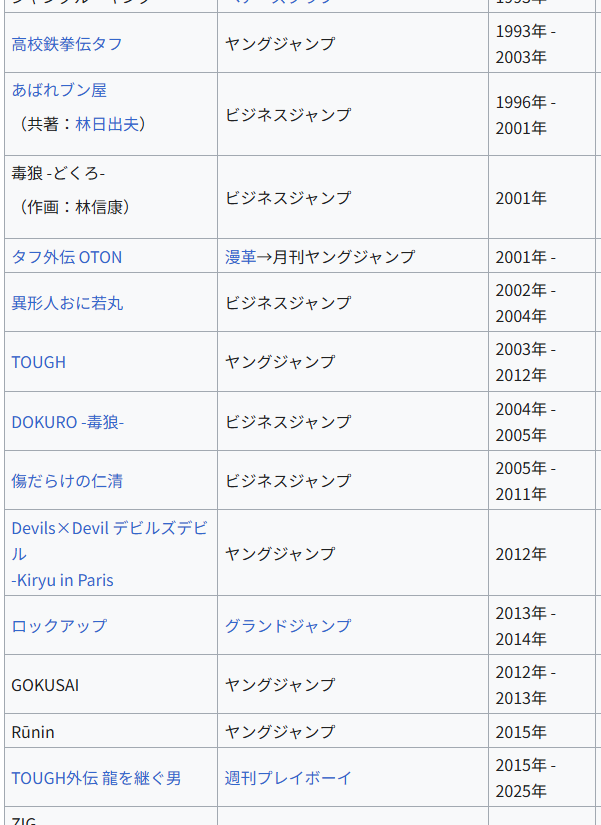Open the 傷だらけの仁清 link

(x=67, y=481)
